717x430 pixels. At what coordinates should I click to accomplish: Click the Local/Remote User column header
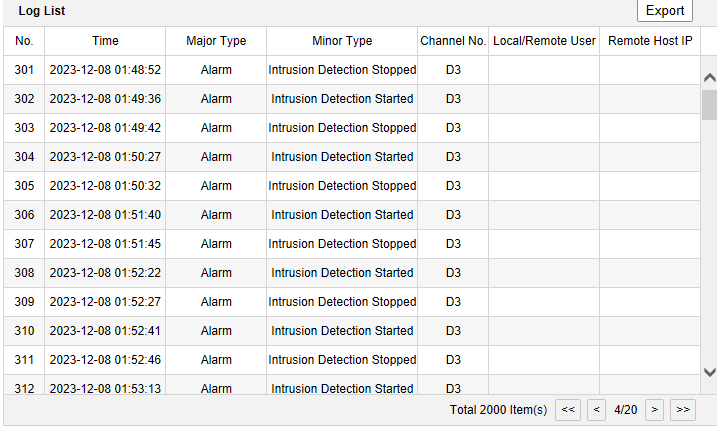[x=544, y=41]
